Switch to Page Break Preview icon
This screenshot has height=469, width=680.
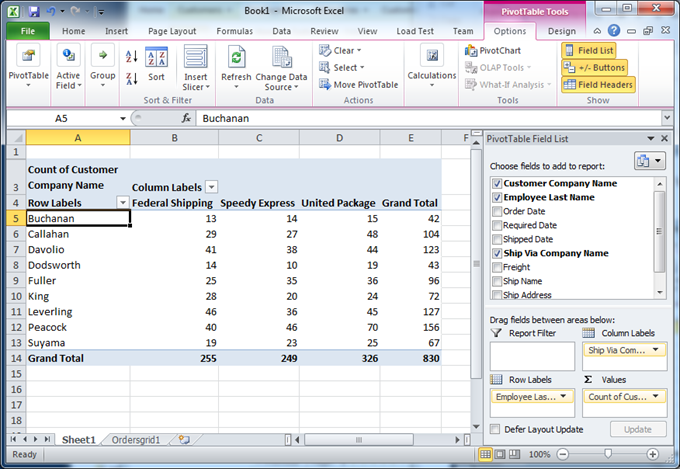(x=514, y=454)
